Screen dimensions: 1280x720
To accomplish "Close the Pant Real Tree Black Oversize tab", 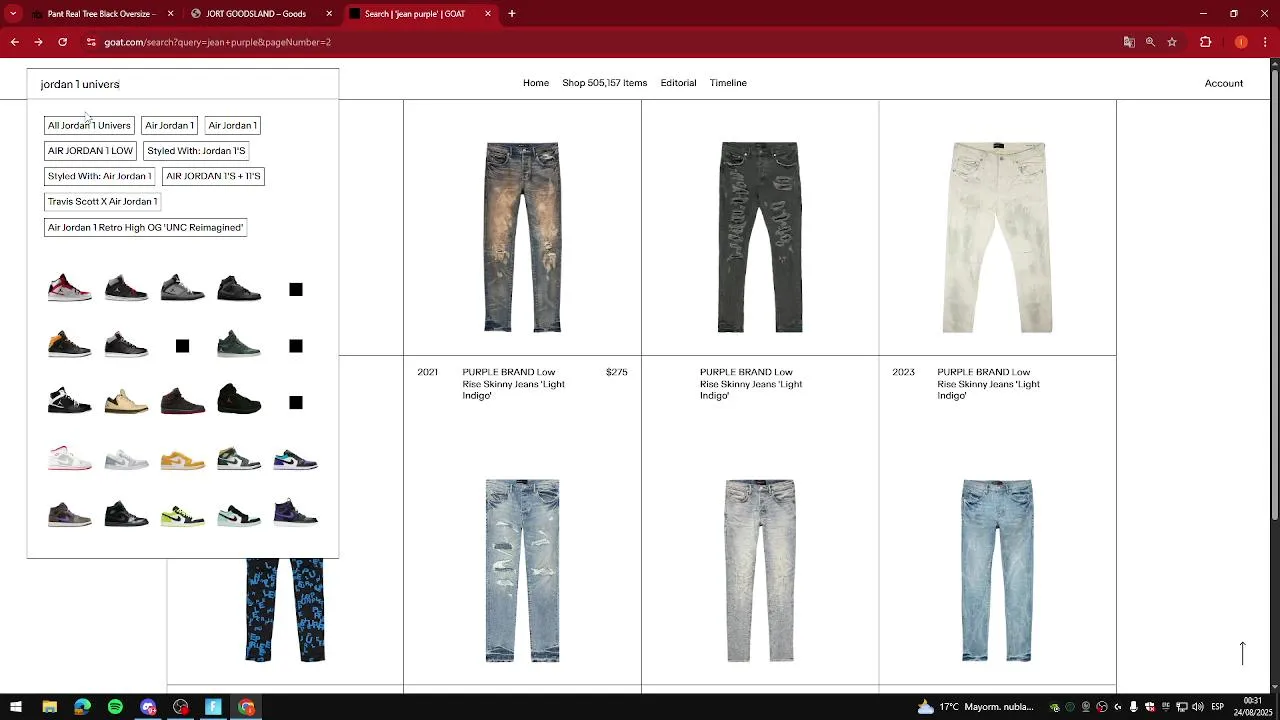I will tap(171, 14).
